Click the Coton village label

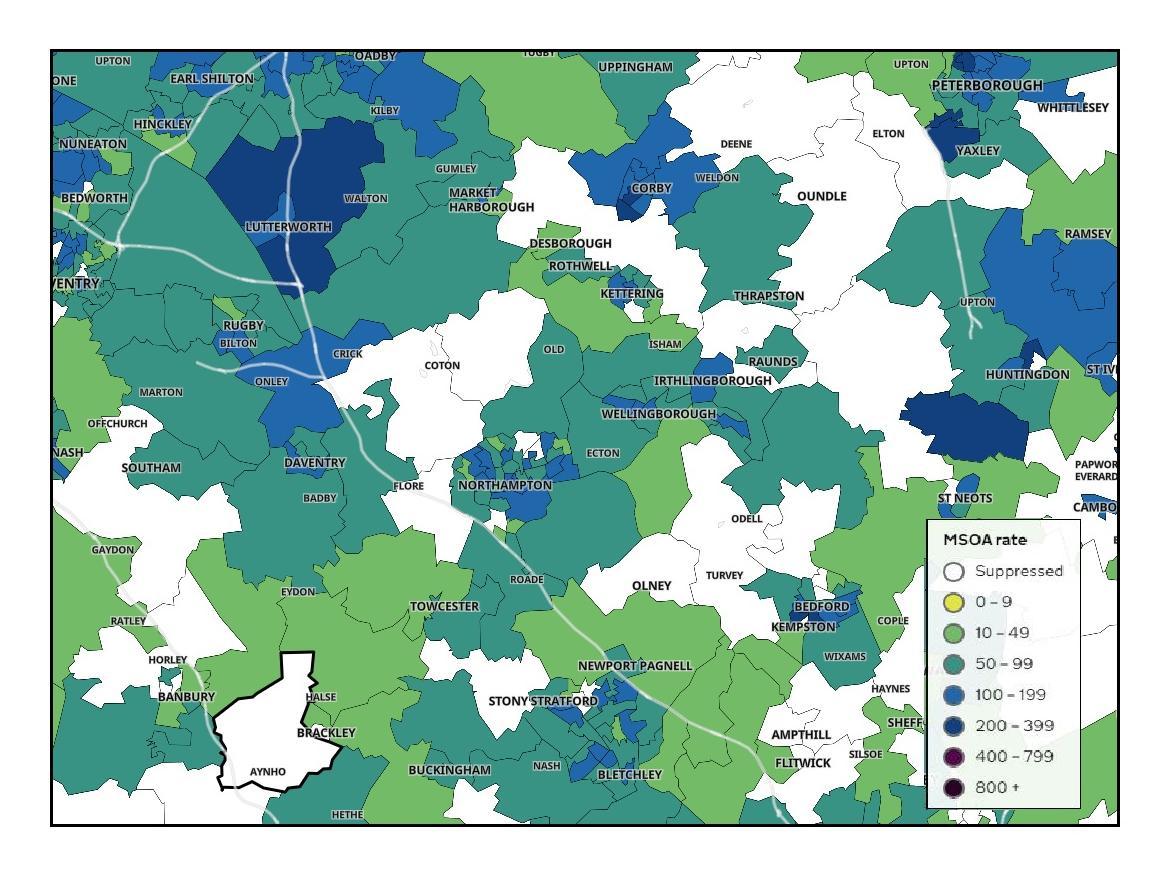click(442, 366)
